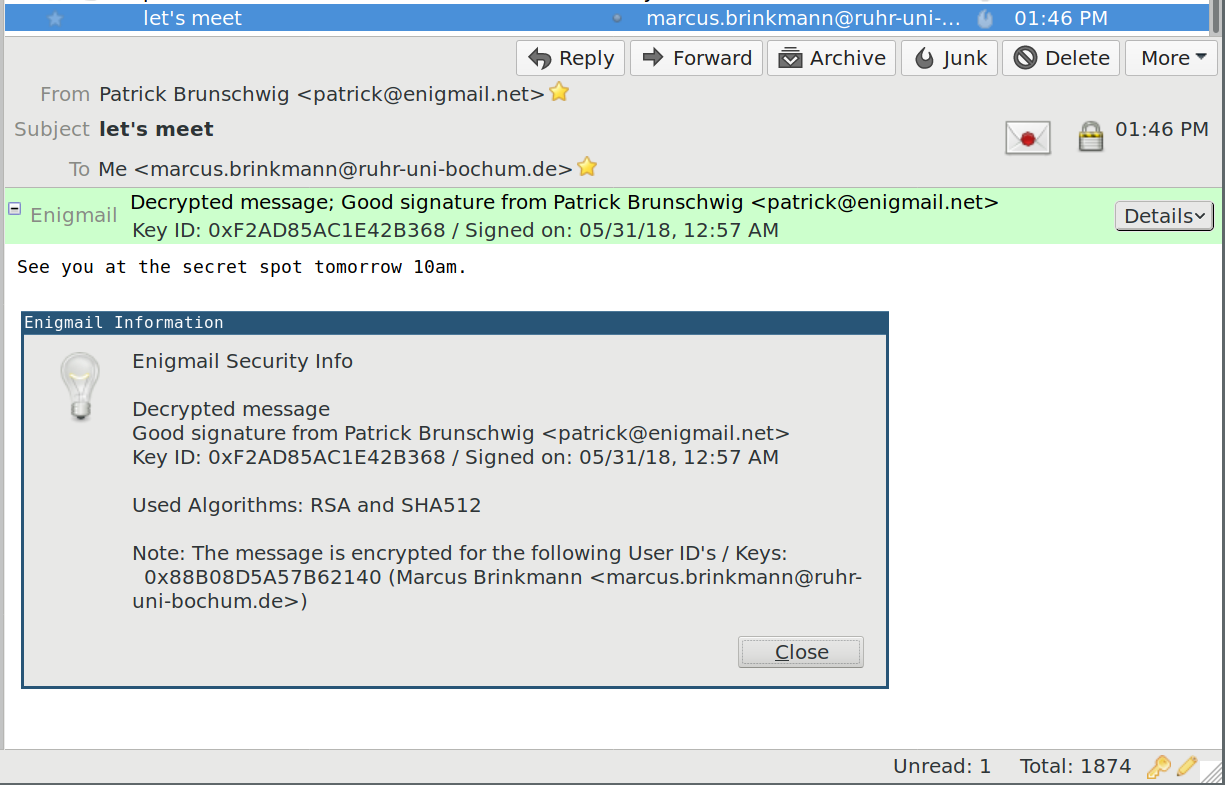Delete the current message

(x=1061, y=58)
